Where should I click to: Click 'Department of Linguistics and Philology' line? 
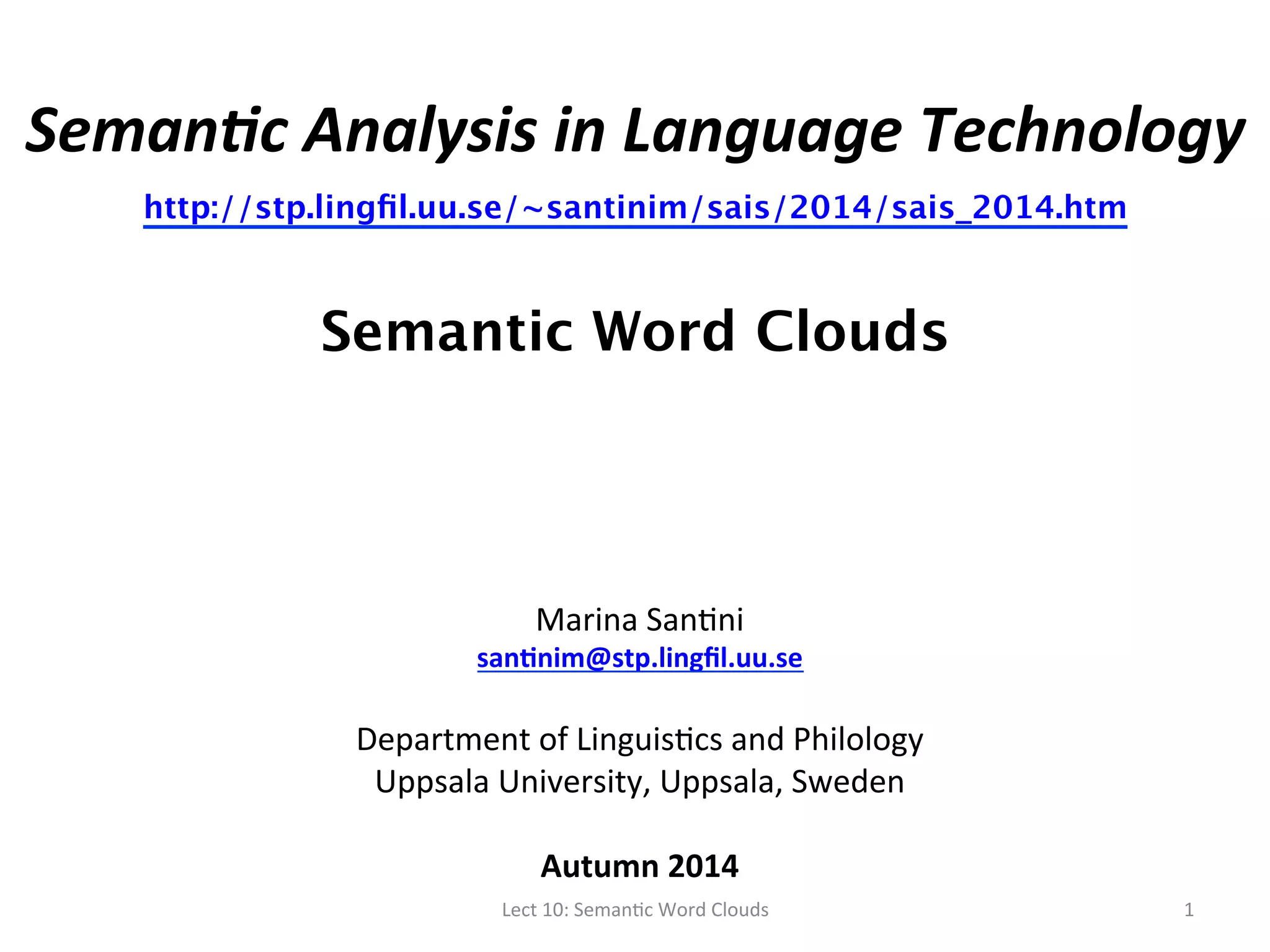pyautogui.click(x=639, y=739)
